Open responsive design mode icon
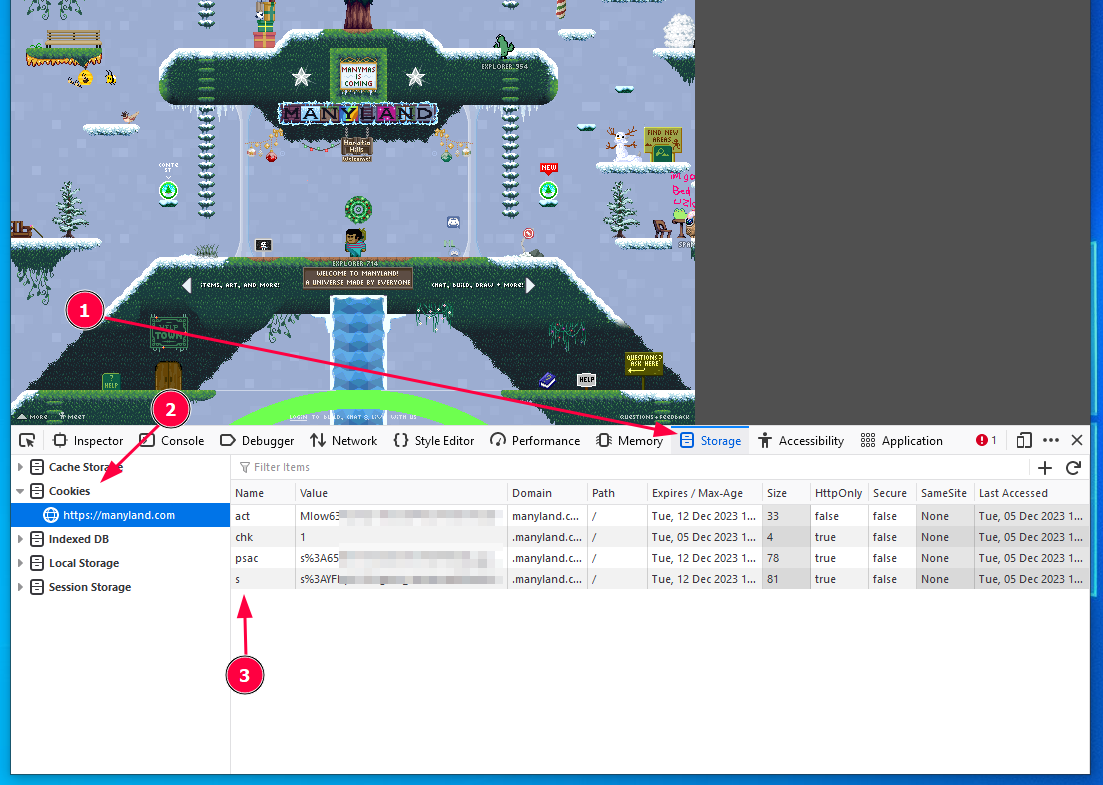1103x785 pixels. tap(1024, 440)
